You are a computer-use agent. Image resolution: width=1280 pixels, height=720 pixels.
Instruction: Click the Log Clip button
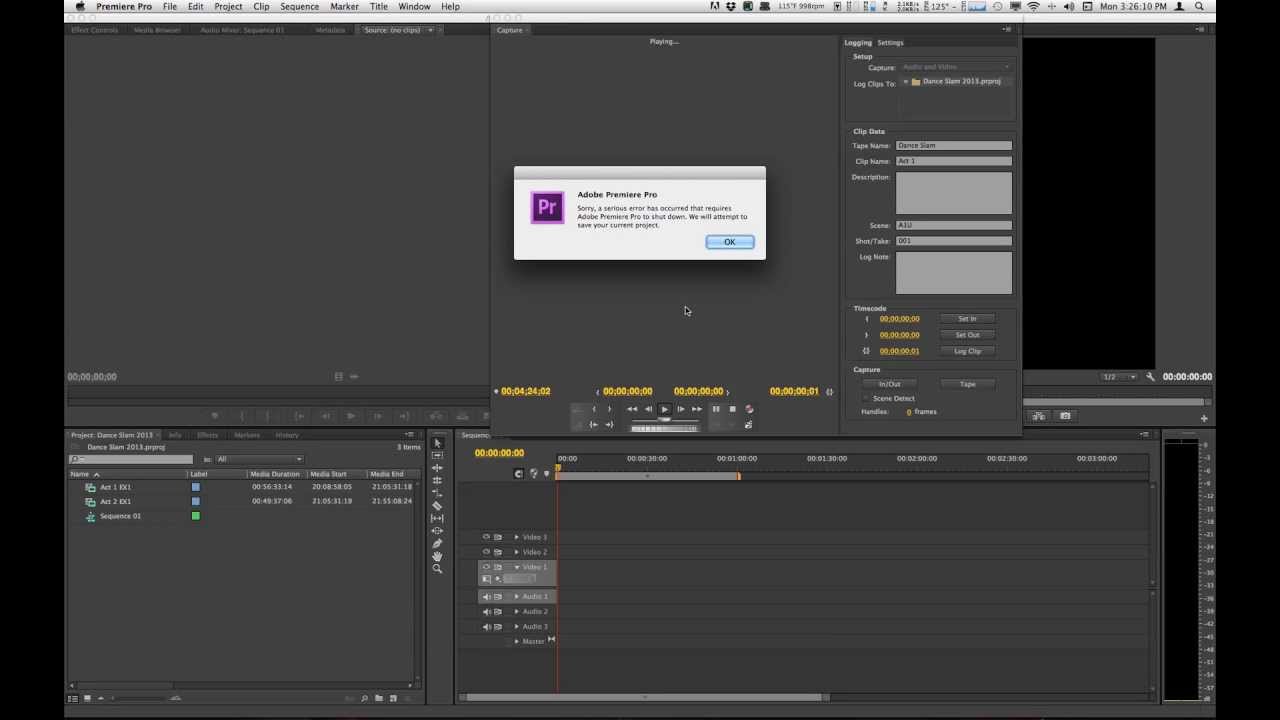pyautogui.click(x=967, y=351)
